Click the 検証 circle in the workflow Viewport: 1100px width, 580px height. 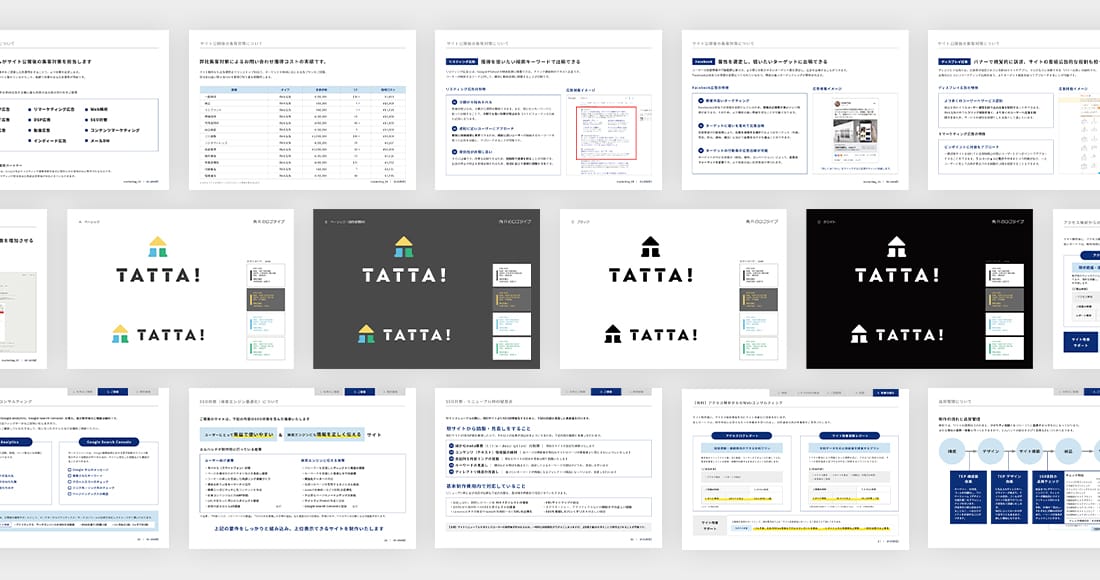[1068, 452]
